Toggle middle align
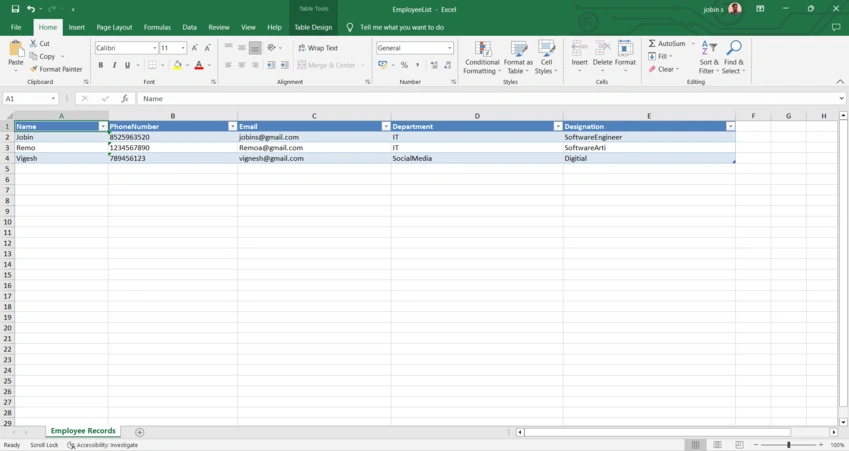This screenshot has width=849, height=451. point(241,48)
